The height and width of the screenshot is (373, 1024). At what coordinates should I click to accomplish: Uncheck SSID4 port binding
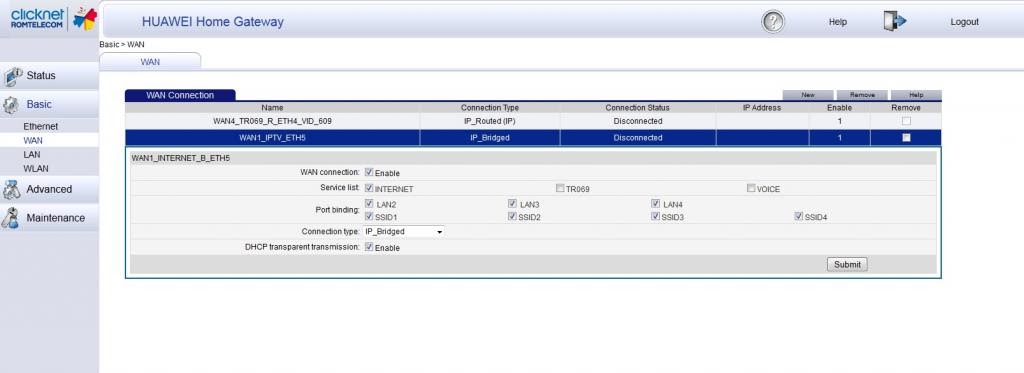click(799, 216)
